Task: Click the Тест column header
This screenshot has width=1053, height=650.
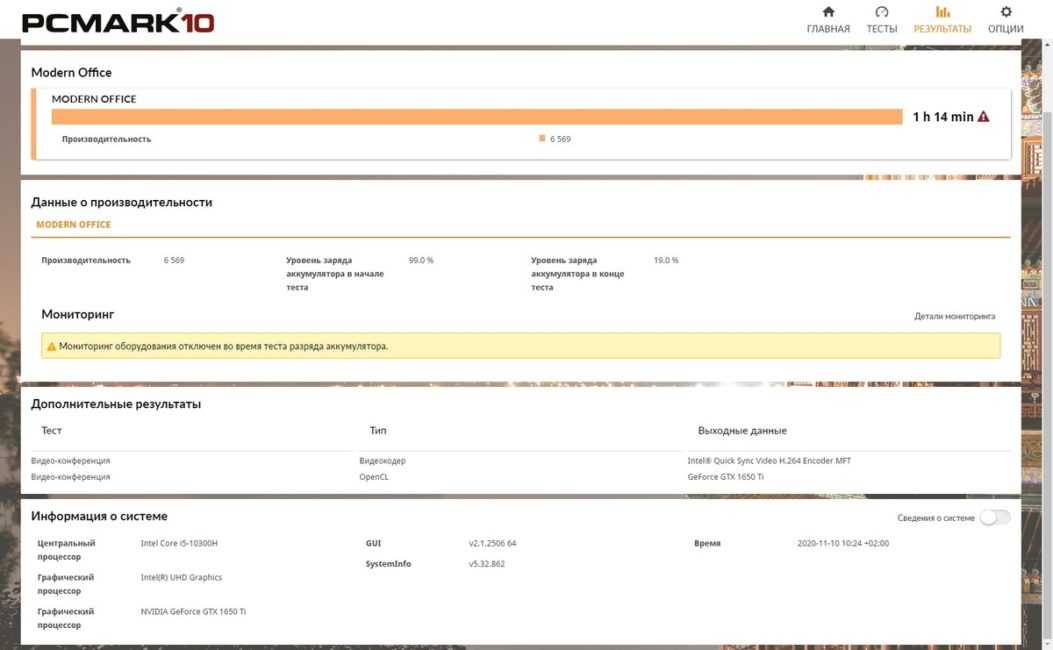Action: pos(51,431)
